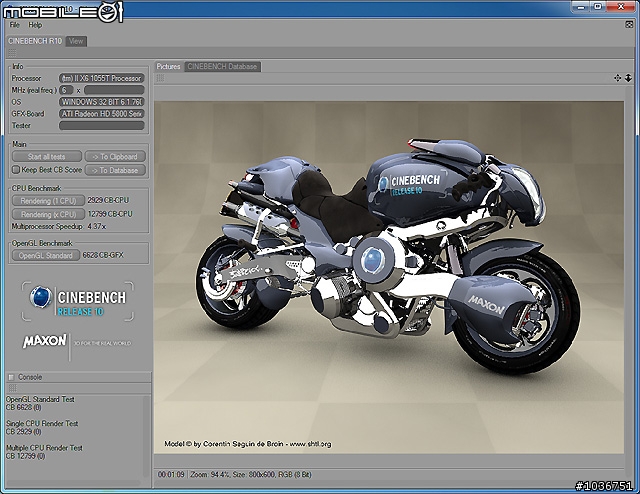640x494 pixels.
Task: Start the OpenGL Standard benchmark
Action: (x=46, y=255)
